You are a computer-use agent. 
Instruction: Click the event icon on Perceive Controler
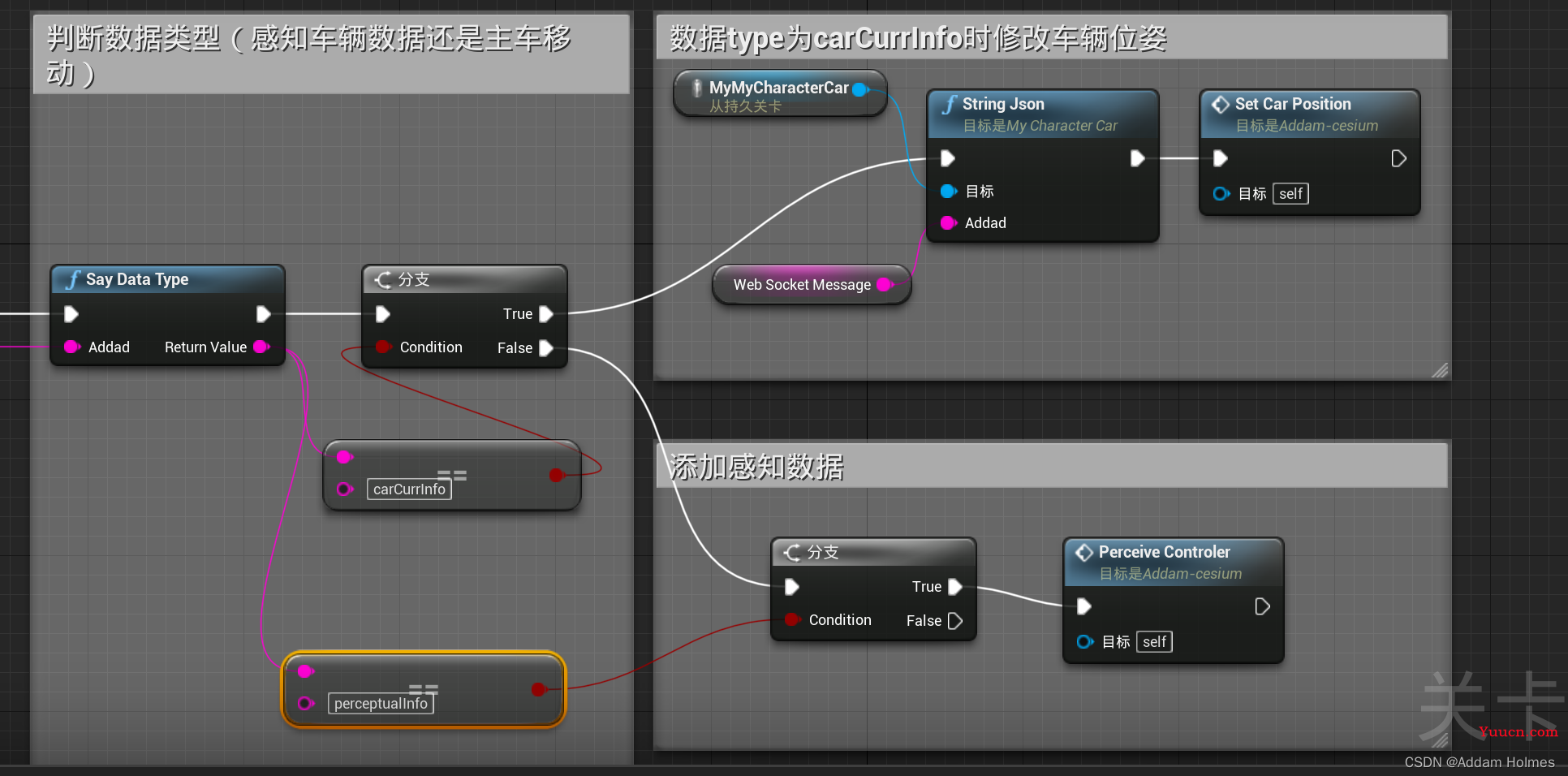[x=1084, y=552]
